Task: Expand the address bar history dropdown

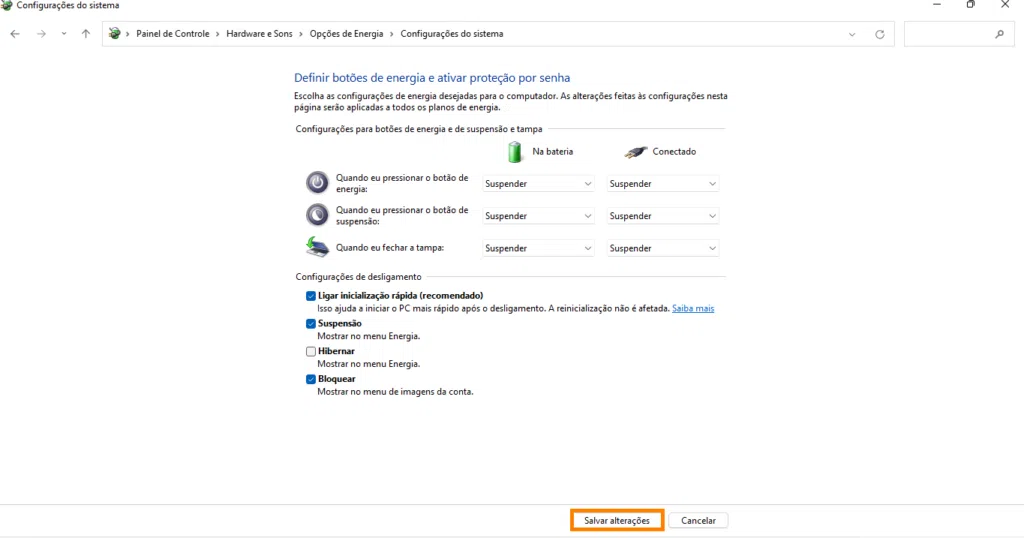Action: (x=852, y=35)
